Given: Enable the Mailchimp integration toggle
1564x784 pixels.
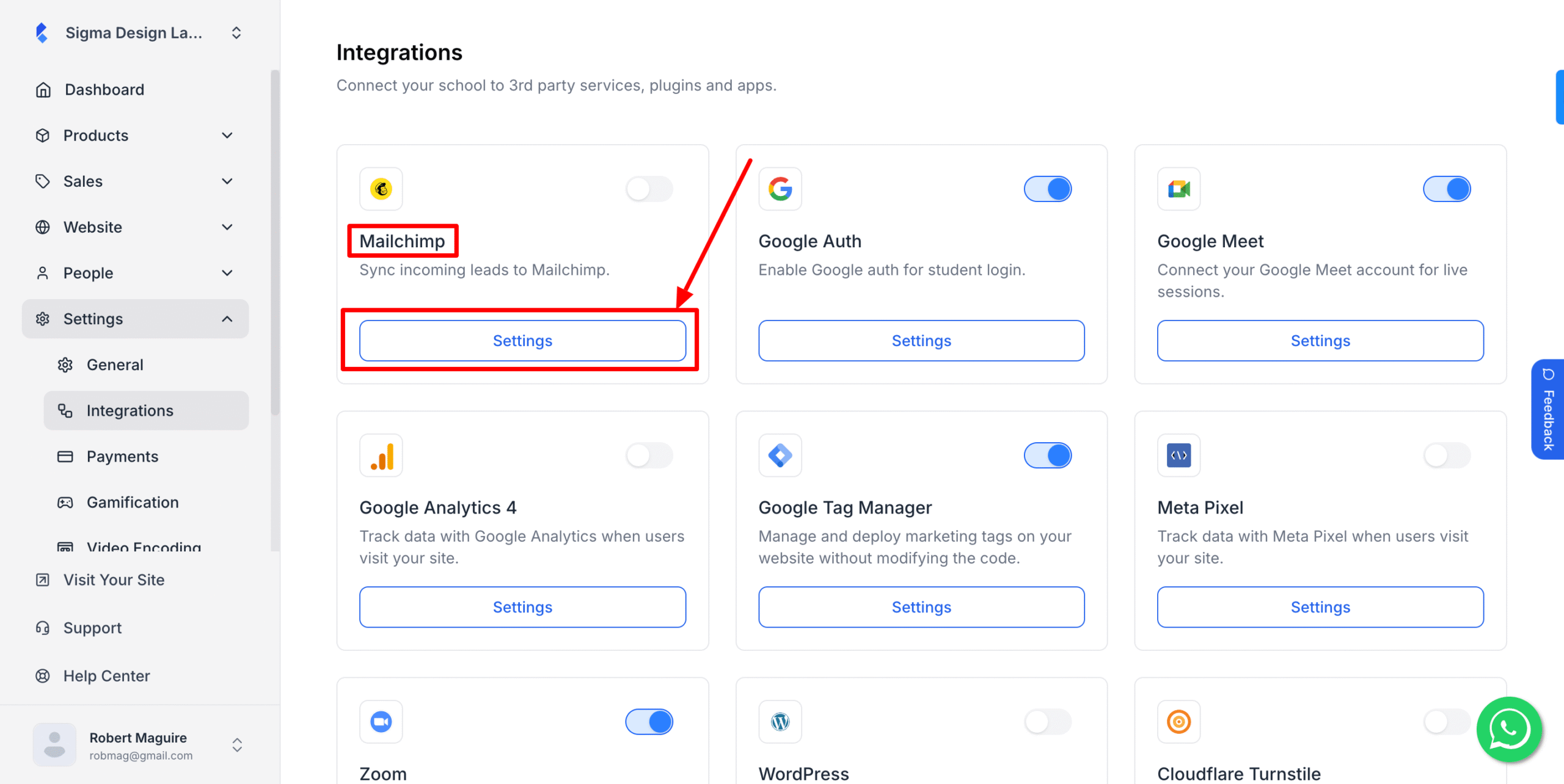Looking at the screenshot, I should (649, 189).
